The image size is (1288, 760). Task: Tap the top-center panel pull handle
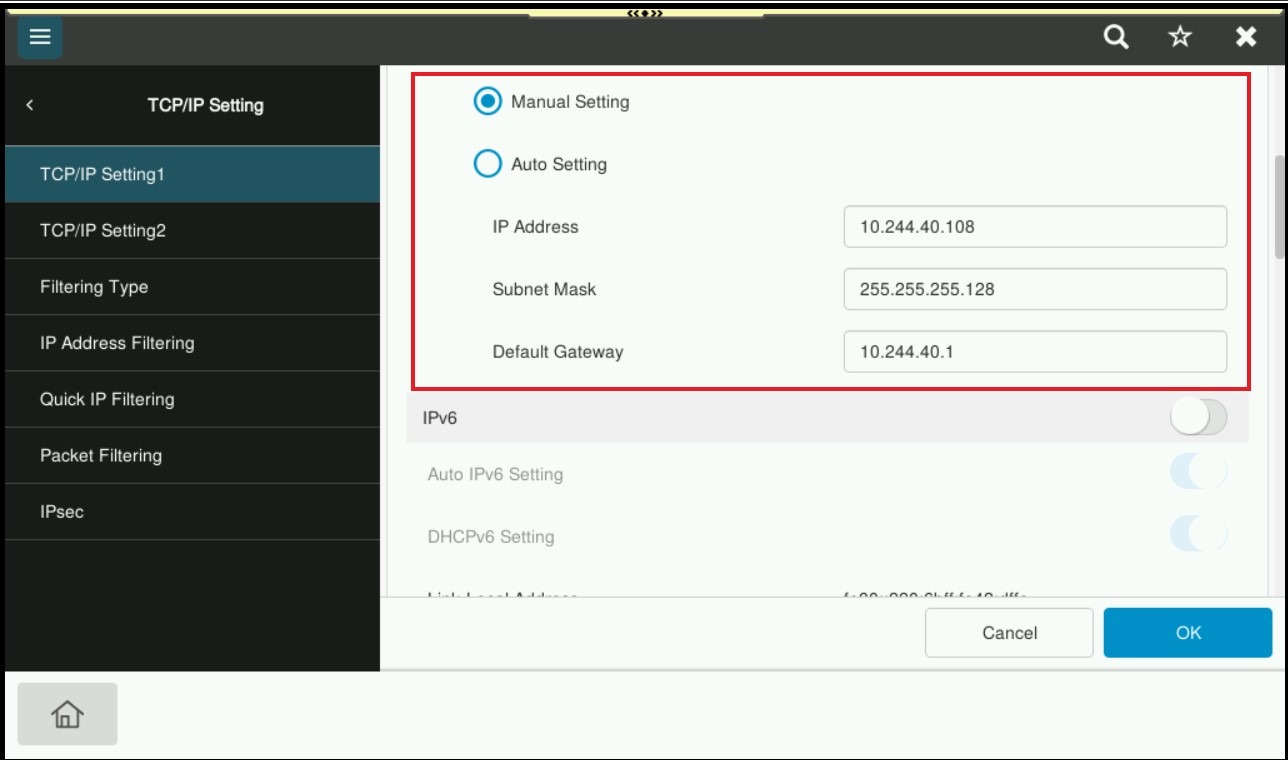(645, 13)
